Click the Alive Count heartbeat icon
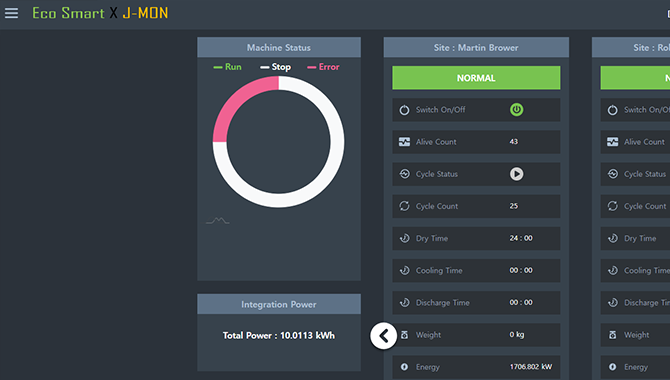The image size is (670, 380). click(x=404, y=142)
